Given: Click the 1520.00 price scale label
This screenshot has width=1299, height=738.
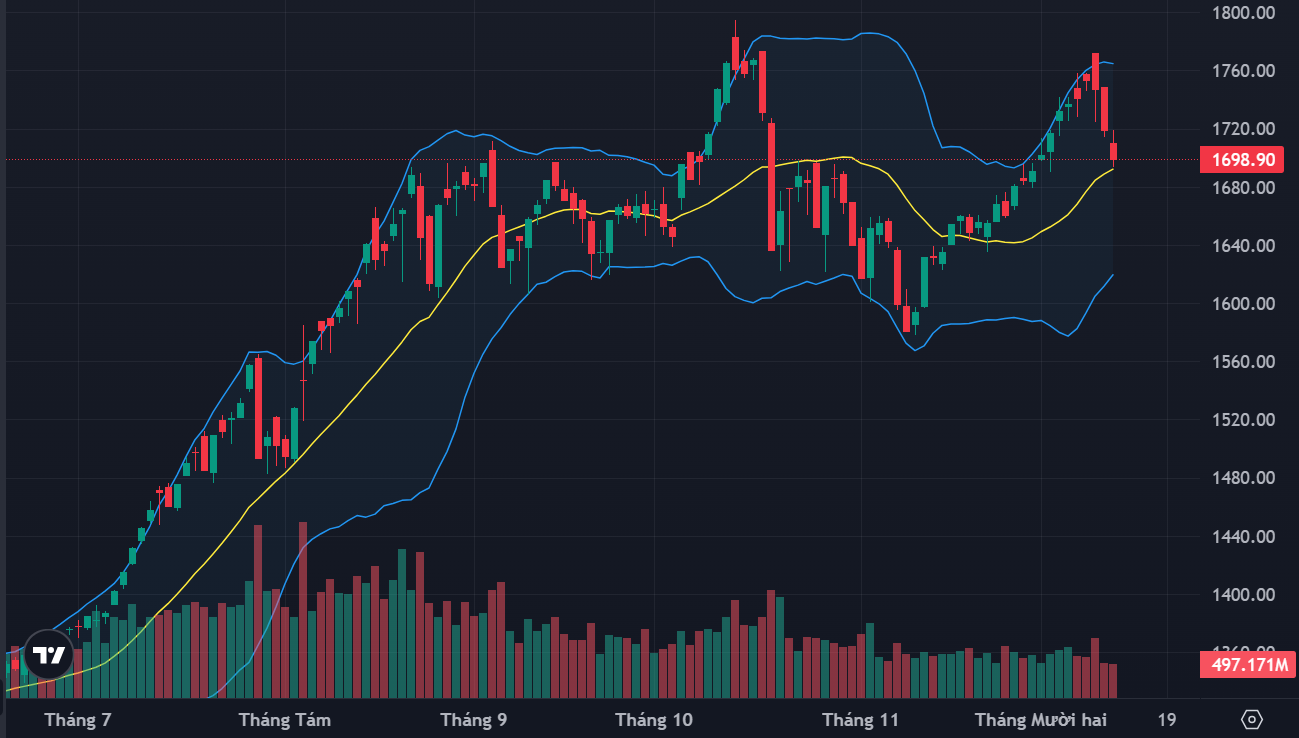Looking at the screenshot, I should point(1242,420).
